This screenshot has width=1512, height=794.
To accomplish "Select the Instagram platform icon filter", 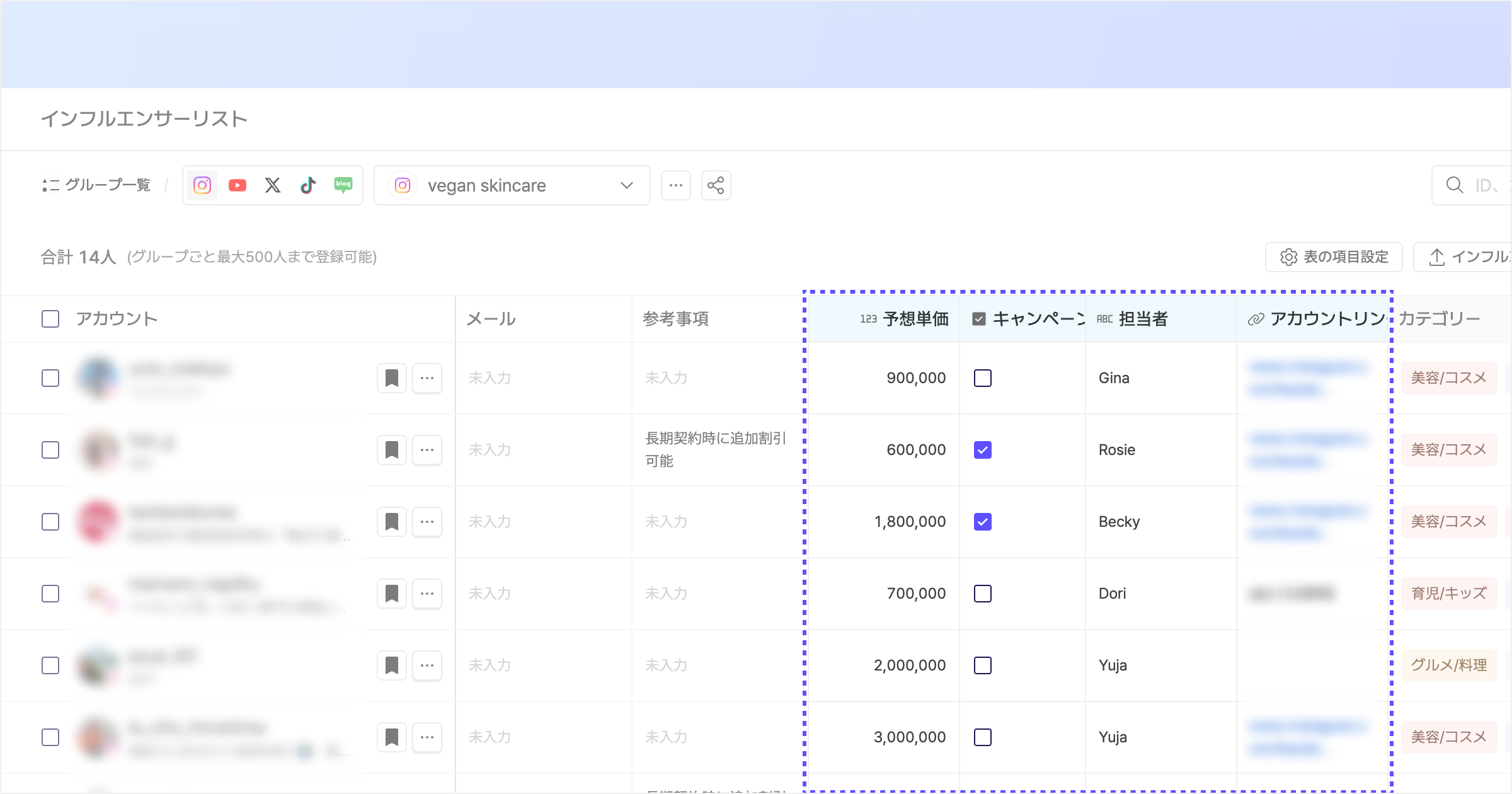I will 202,185.
